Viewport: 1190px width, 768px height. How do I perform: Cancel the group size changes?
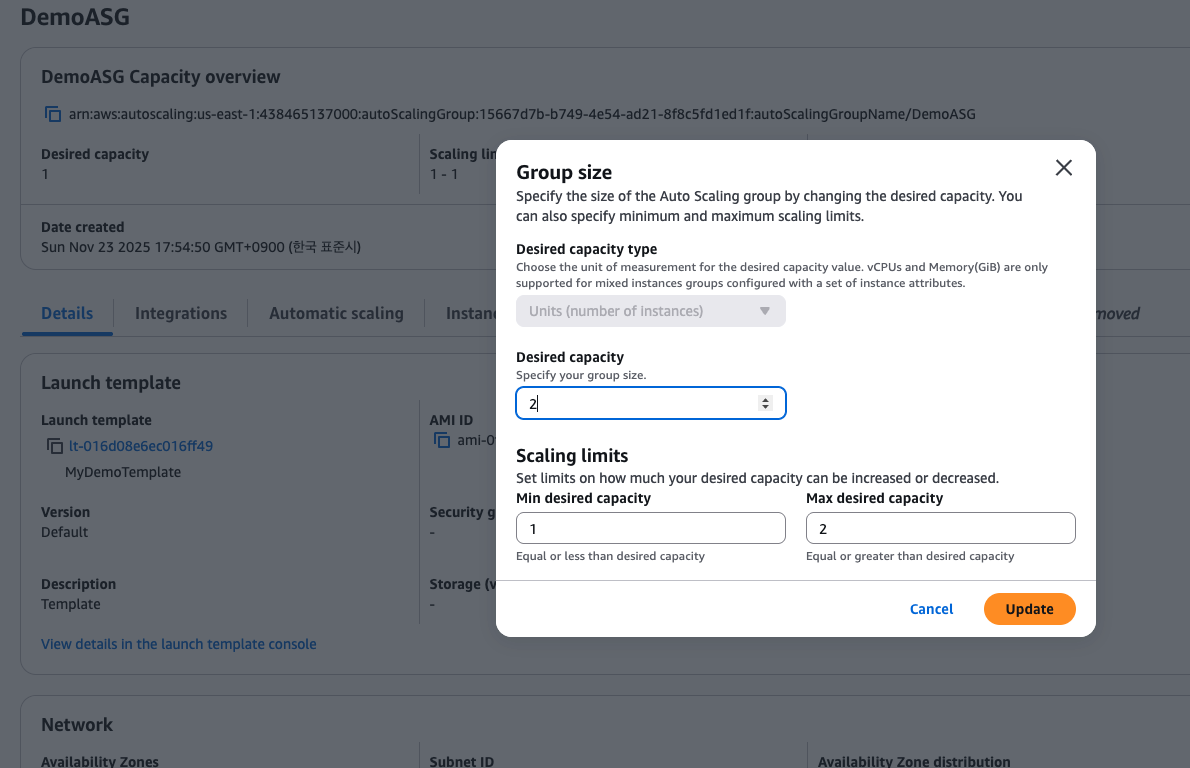(931, 609)
